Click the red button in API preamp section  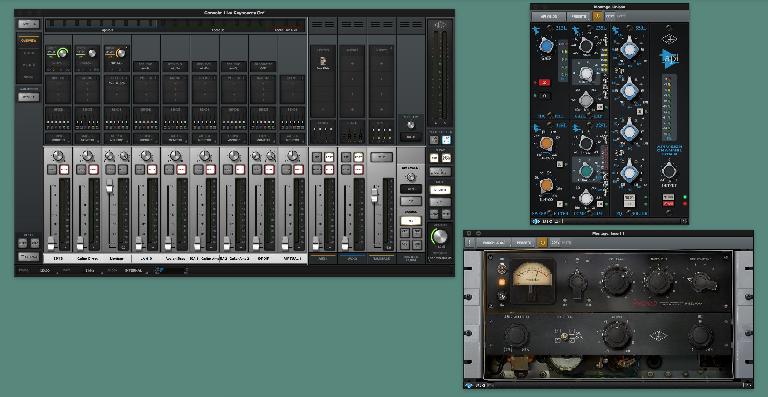(545, 82)
